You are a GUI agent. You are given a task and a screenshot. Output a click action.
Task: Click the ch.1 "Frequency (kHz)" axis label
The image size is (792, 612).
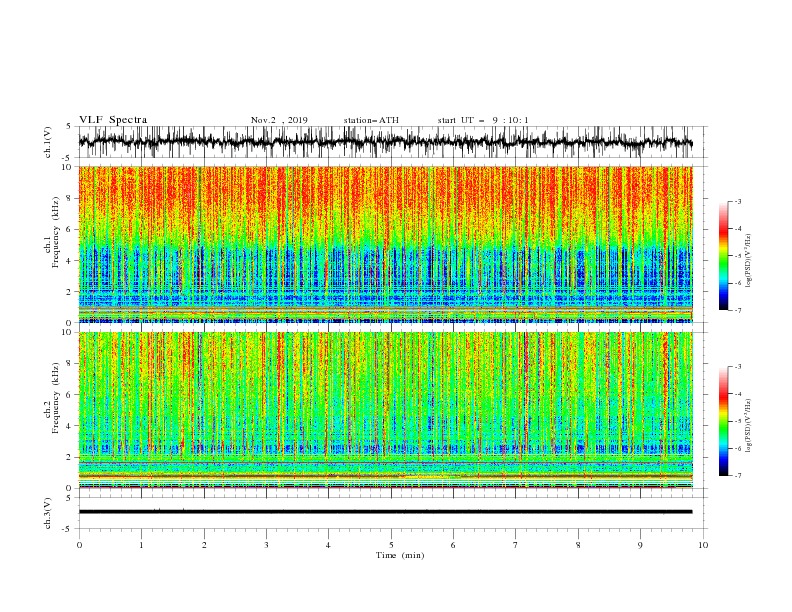pyautogui.click(x=56, y=233)
